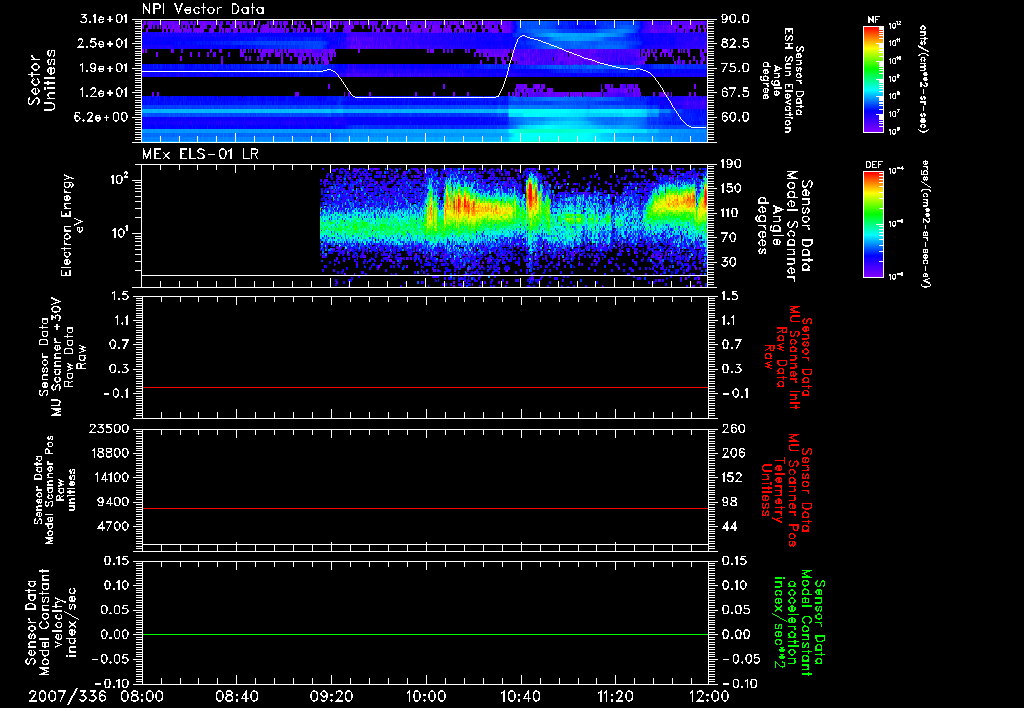Click the 'Electron Energy eV' axis title
Viewport: 1024px width, 708px height.
[x=72, y=225]
